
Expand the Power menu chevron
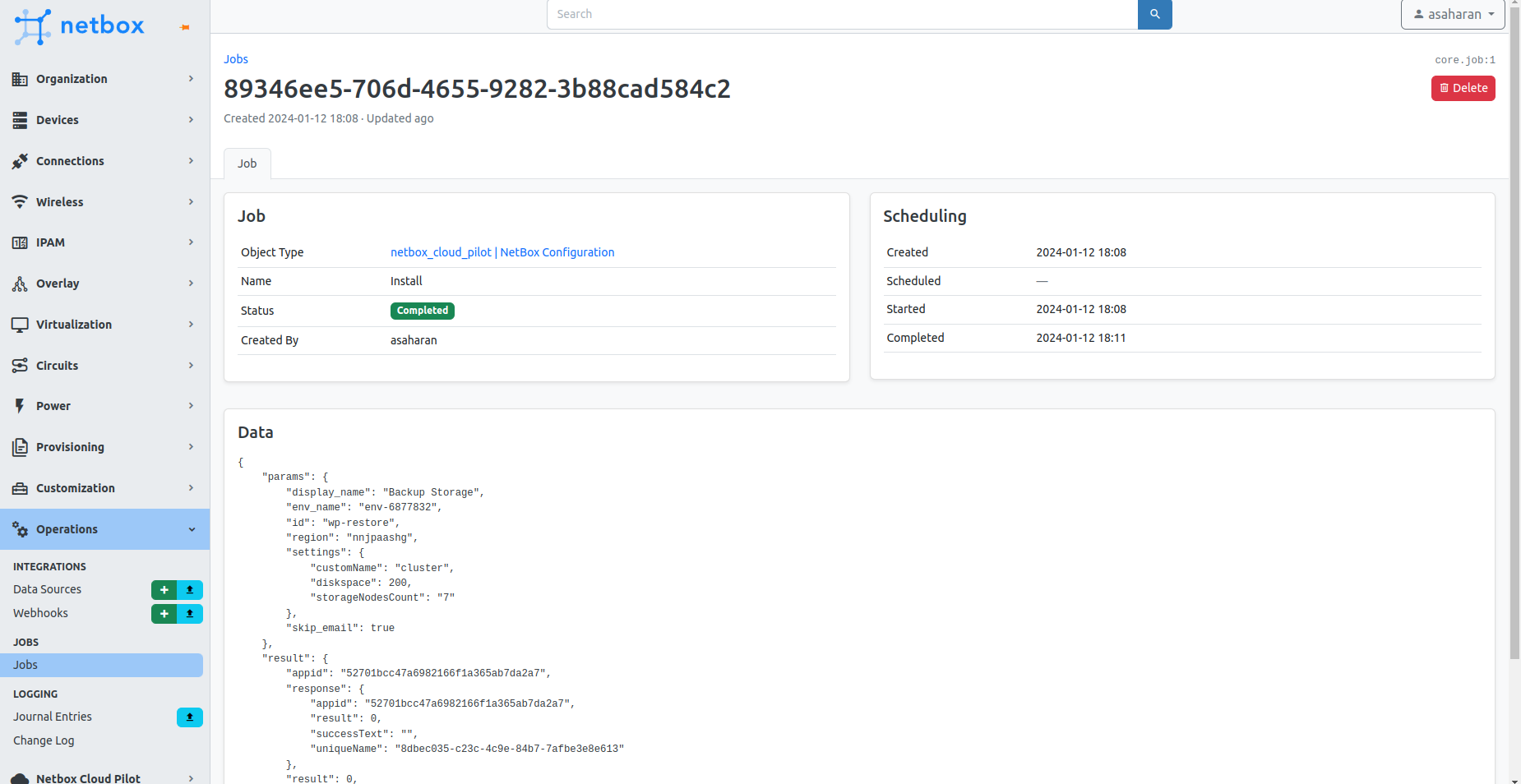click(191, 406)
